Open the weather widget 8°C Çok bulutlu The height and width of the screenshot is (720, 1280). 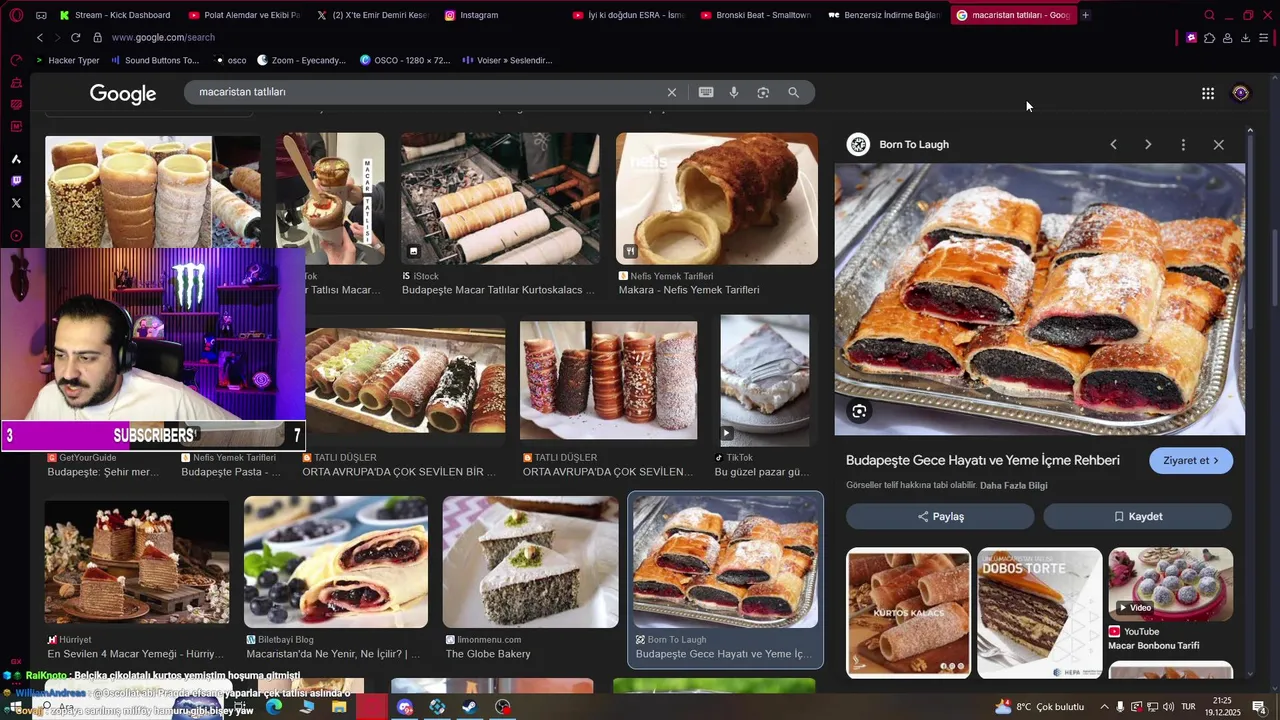1039,707
